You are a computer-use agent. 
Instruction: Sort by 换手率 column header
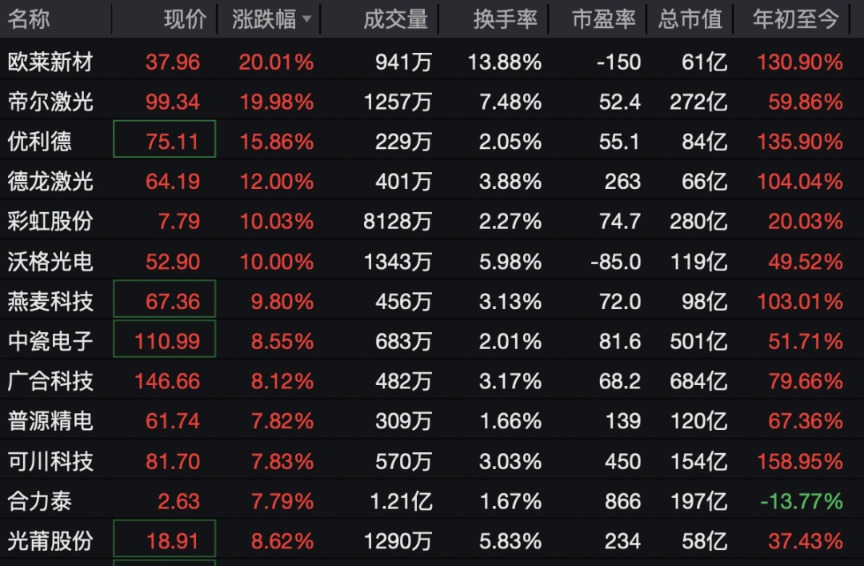point(505,20)
